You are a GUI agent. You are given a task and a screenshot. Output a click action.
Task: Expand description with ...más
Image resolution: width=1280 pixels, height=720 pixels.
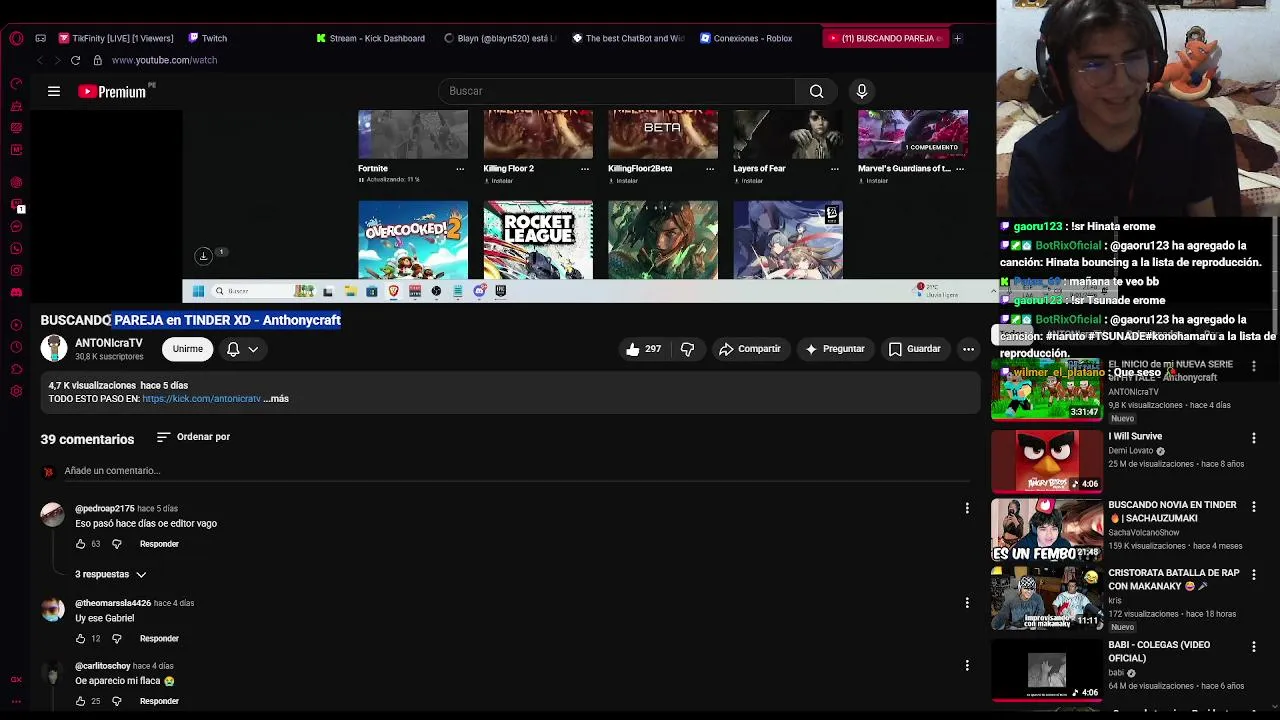(276, 399)
